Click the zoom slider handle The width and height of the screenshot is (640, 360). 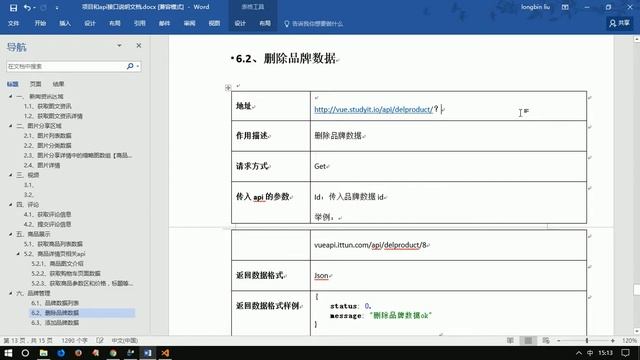click(x=587, y=340)
